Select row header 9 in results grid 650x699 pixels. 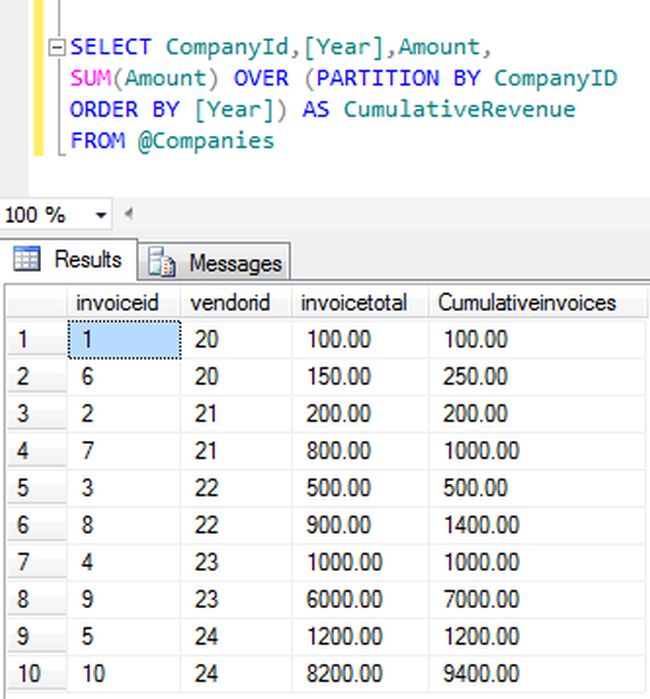[37, 636]
